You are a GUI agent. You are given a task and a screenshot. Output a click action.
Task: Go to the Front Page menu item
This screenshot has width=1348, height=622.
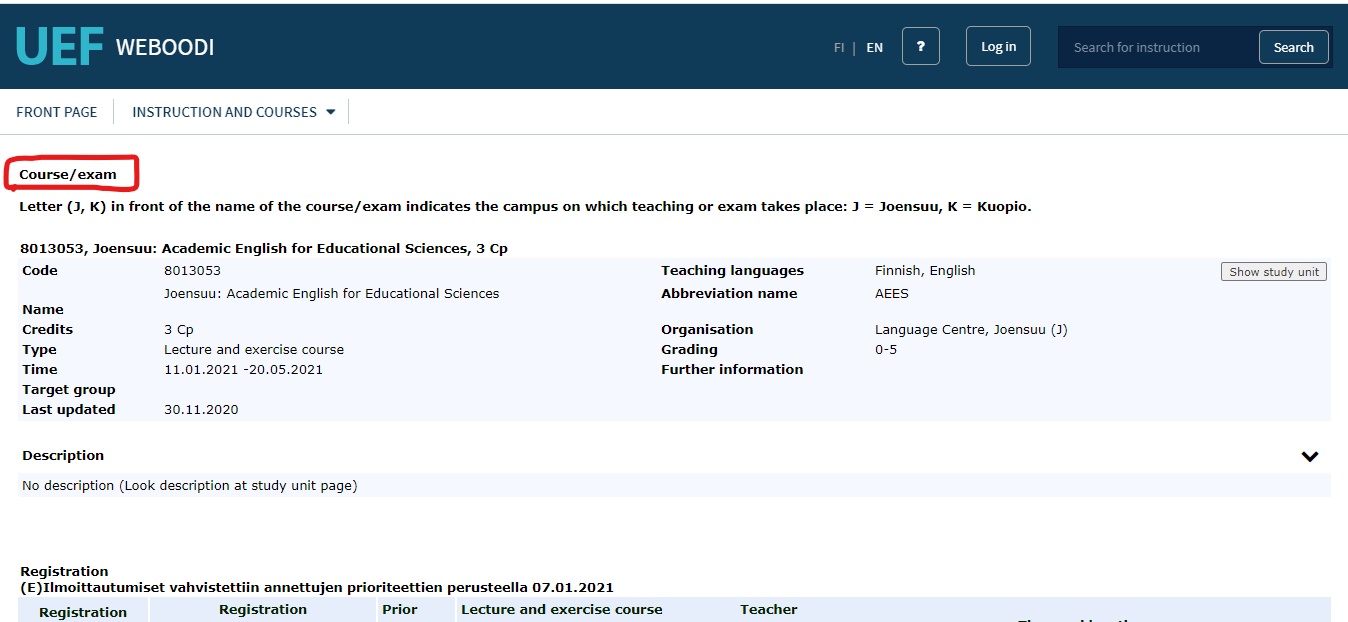(x=57, y=112)
